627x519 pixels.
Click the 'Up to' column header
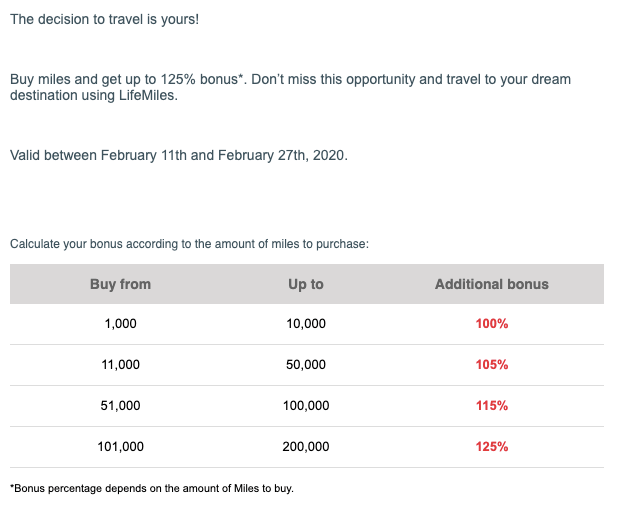[x=305, y=284]
